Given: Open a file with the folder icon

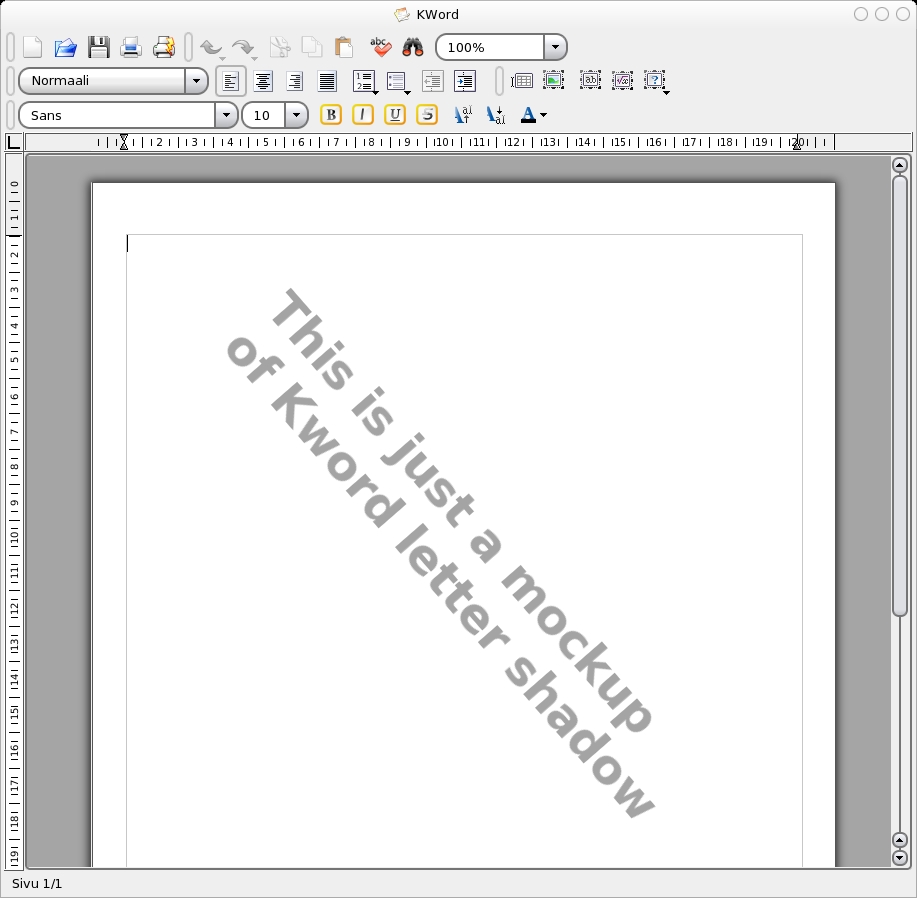Looking at the screenshot, I should tap(66, 47).
